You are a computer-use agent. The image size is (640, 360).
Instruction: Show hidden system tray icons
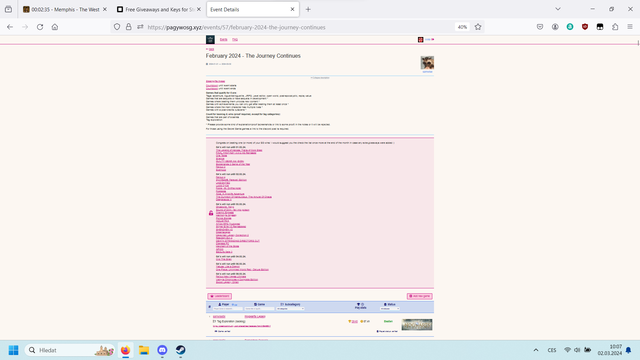point(536,350)
